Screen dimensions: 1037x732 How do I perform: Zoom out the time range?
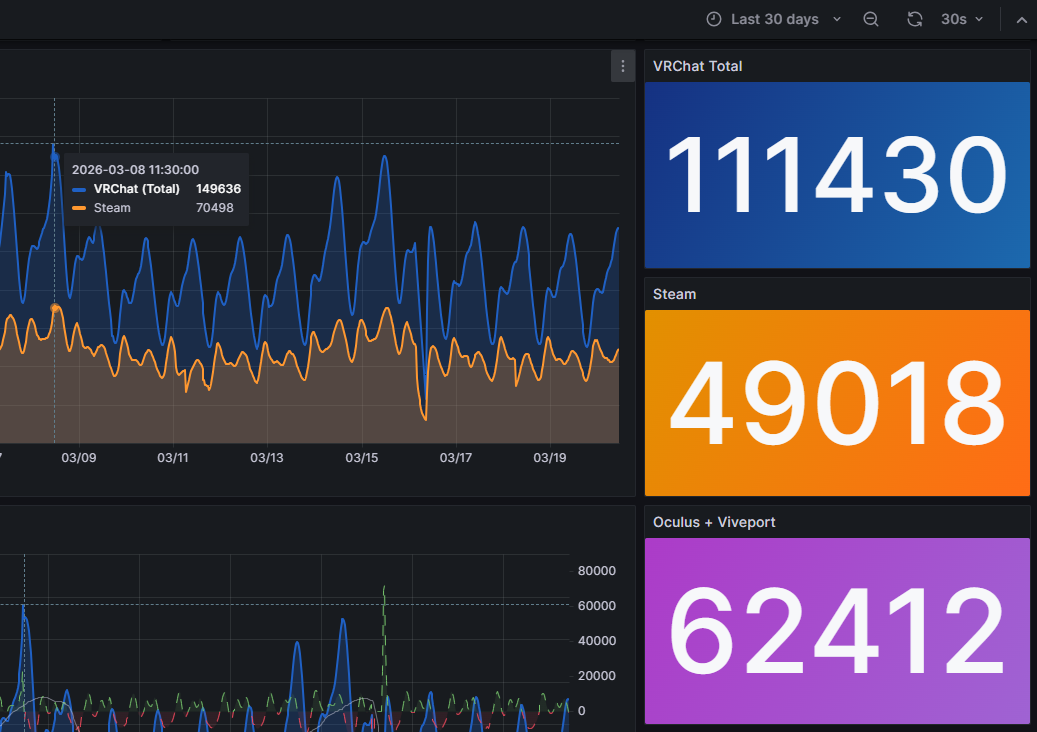click(x=871, y=20)
